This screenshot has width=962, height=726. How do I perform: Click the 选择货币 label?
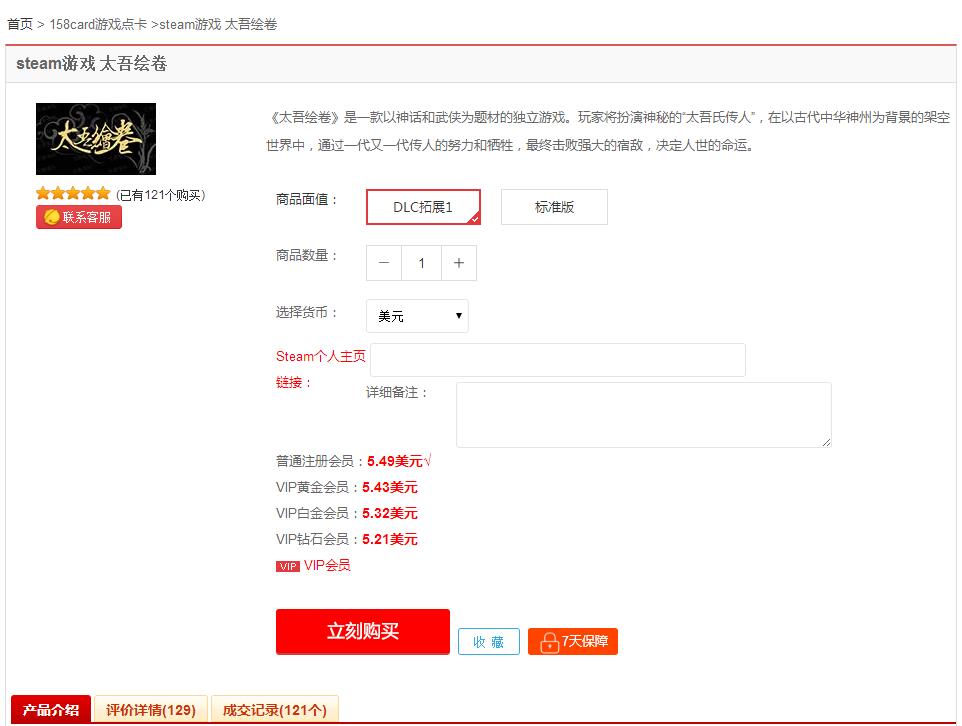coord(306,312)
